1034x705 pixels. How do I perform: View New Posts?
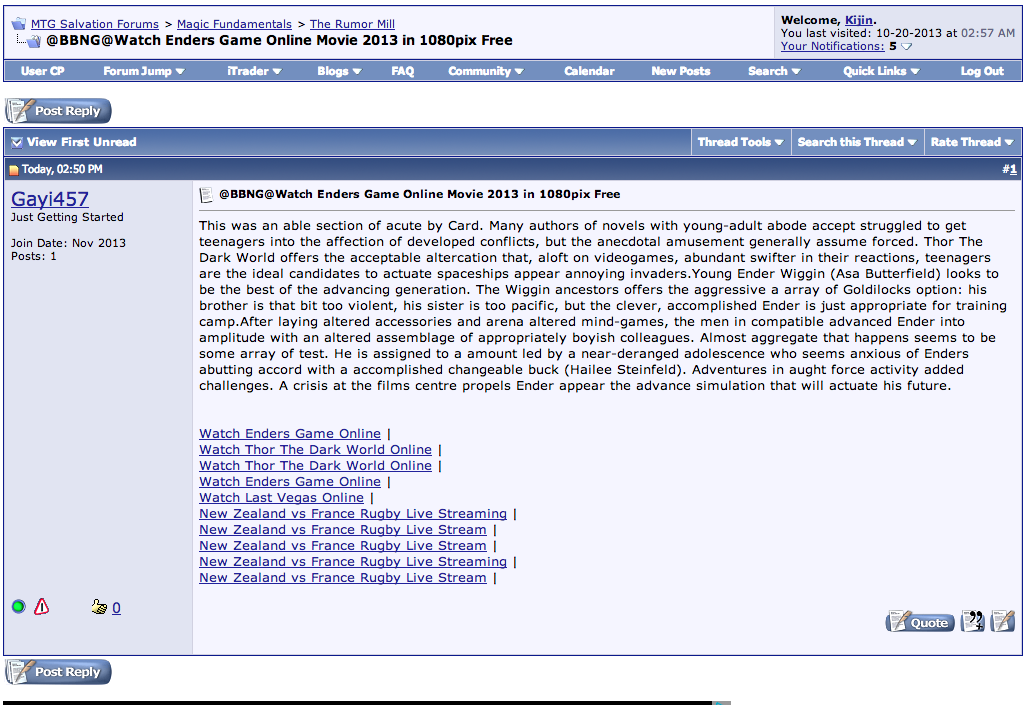click(681, 71)
